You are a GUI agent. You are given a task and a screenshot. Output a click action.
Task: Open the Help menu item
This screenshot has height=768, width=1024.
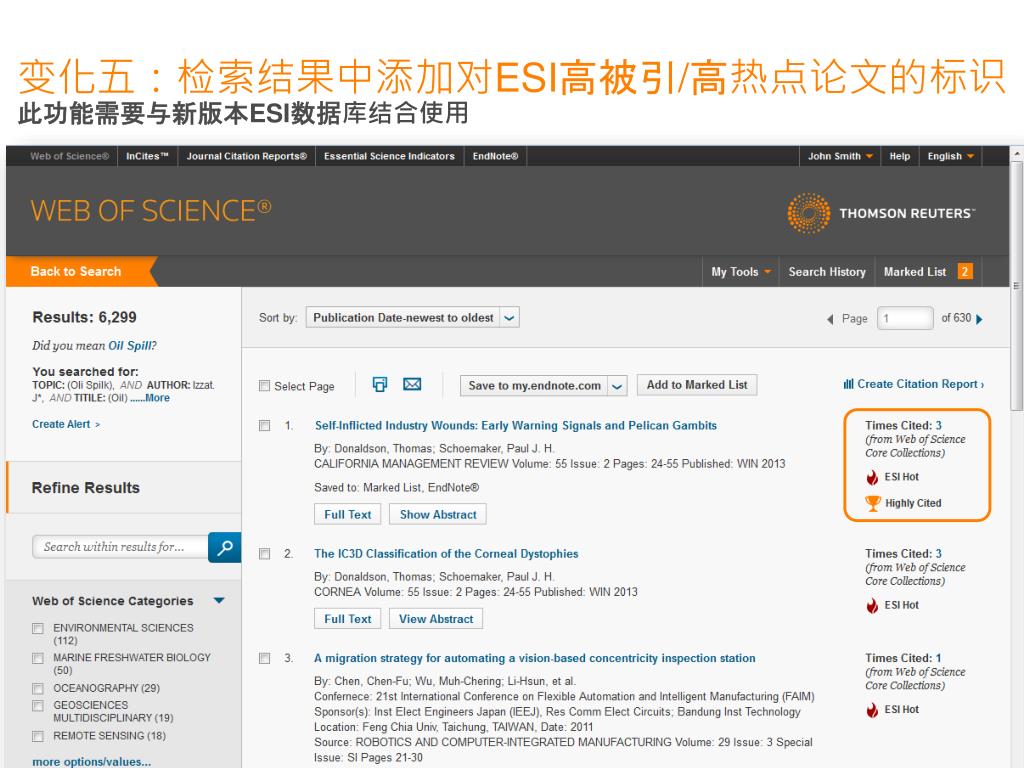(x=899, y=156)
